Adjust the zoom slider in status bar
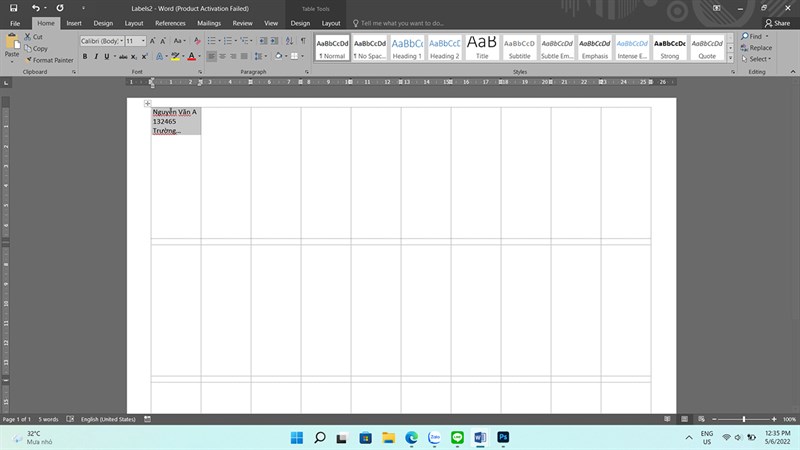Viewport: 800px width, 450px height. click(743, 419)
